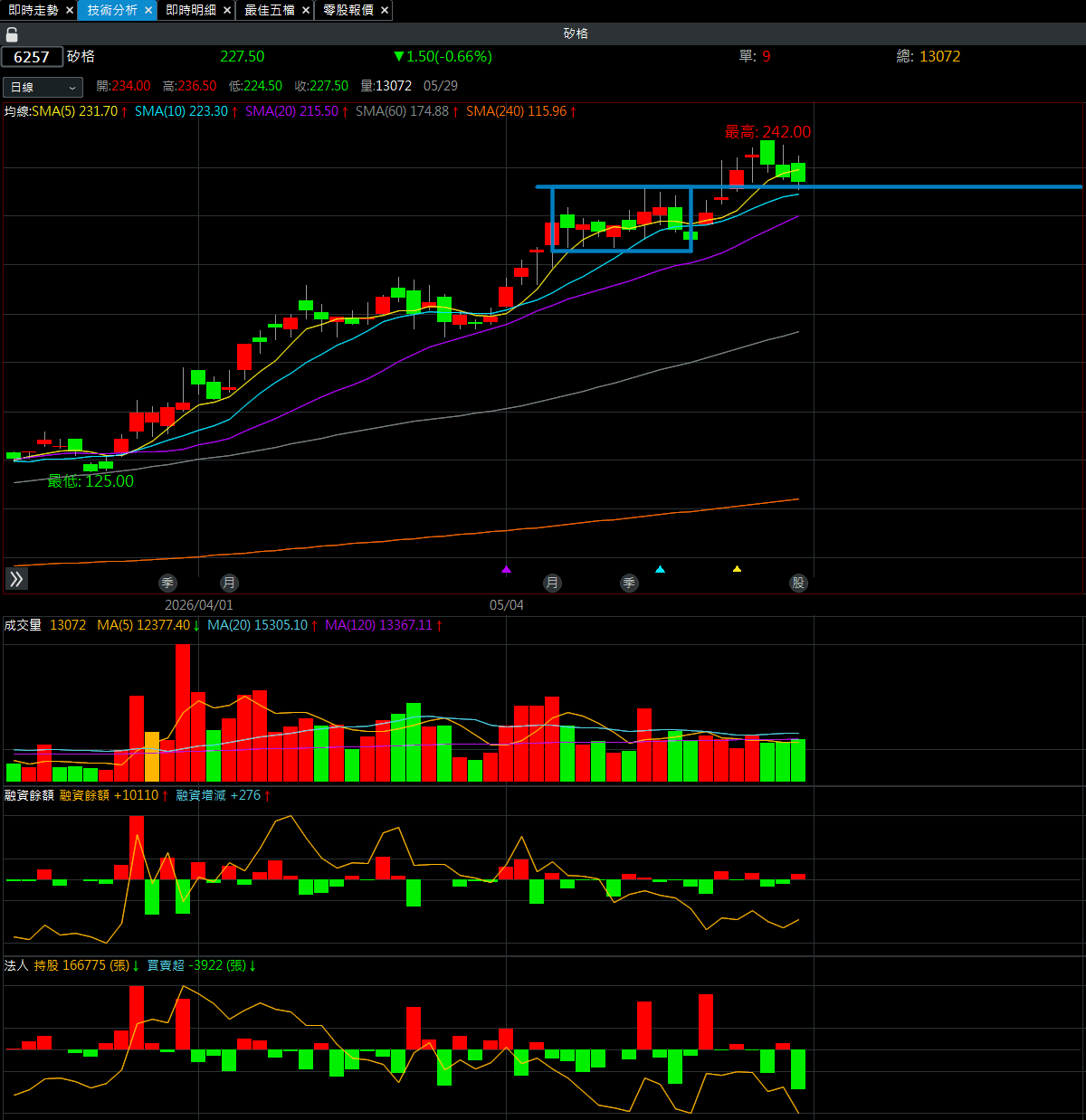1086x1120 pixels.
Task: Select the 技術分析 tab
Action: point(112,10)
